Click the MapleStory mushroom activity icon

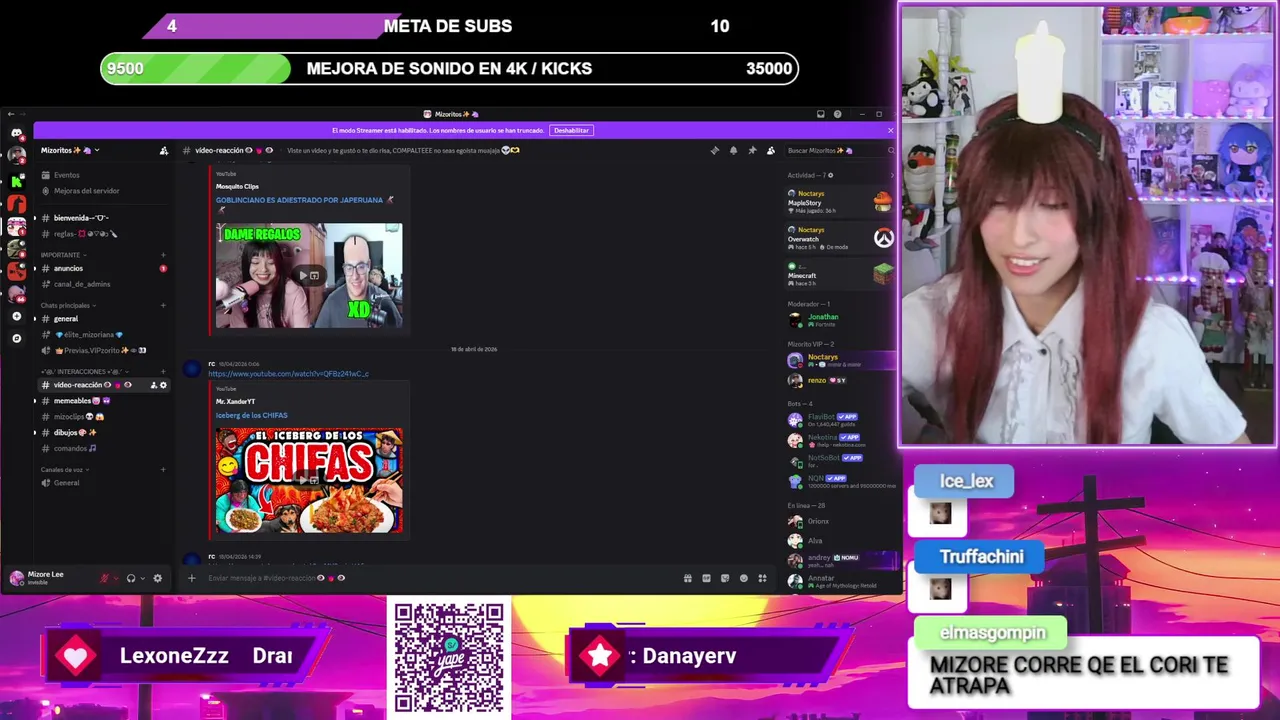(883, 202)
